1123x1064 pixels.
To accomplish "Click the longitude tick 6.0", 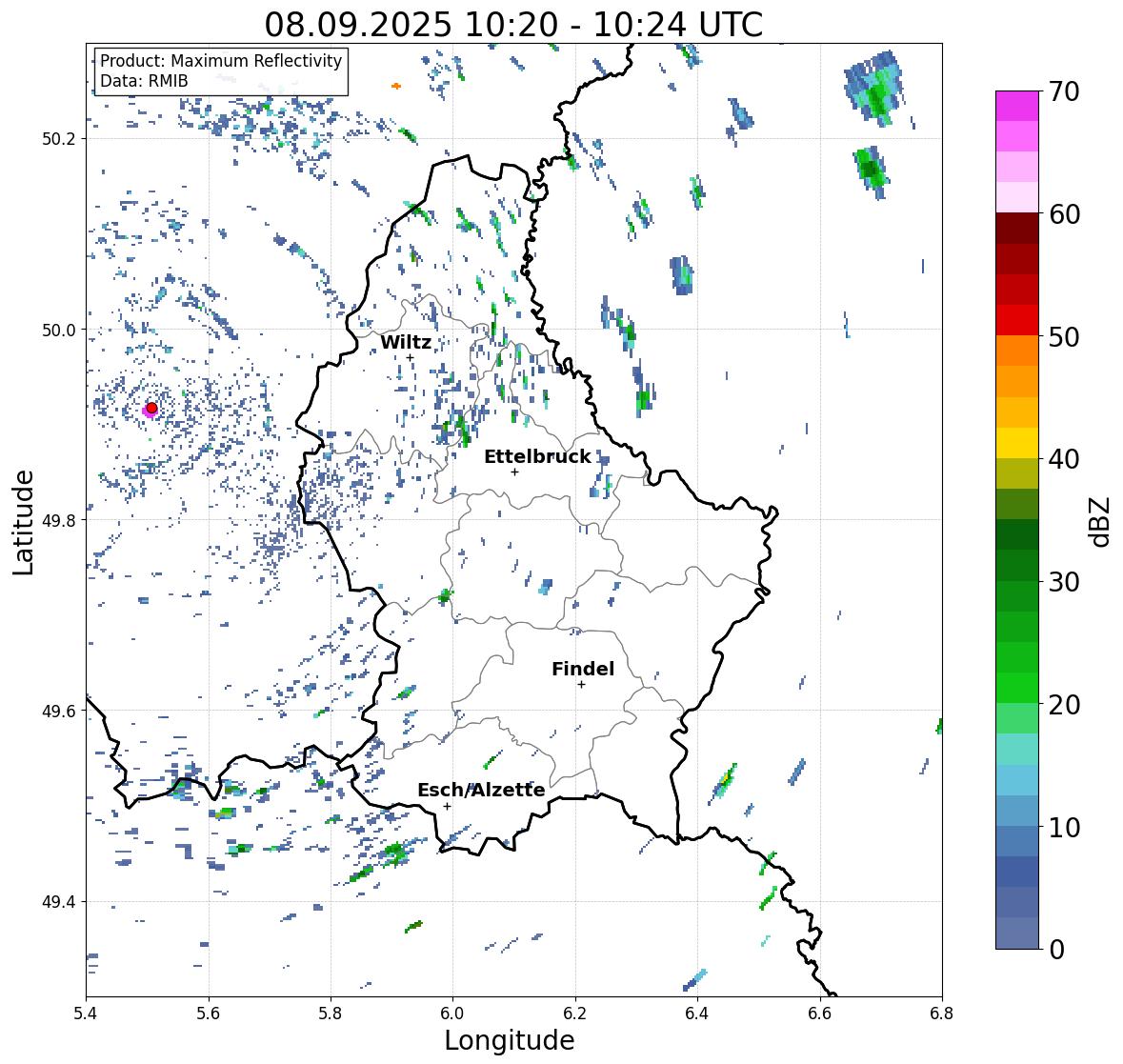I will click(452, 1014).
